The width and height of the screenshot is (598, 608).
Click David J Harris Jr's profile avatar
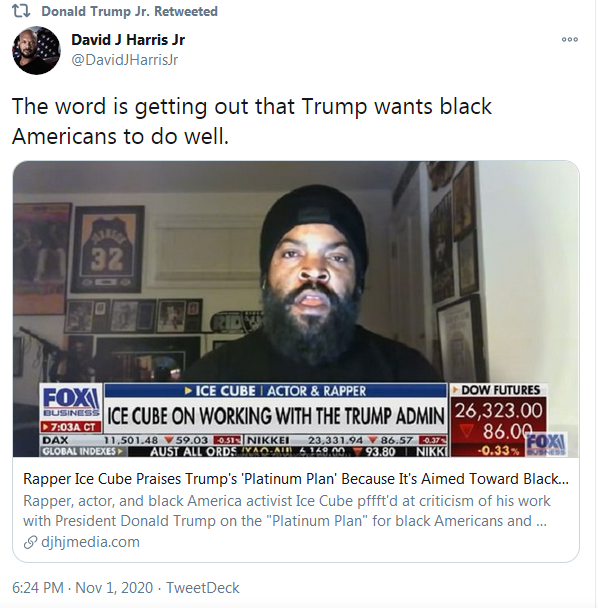click(36, 50)
